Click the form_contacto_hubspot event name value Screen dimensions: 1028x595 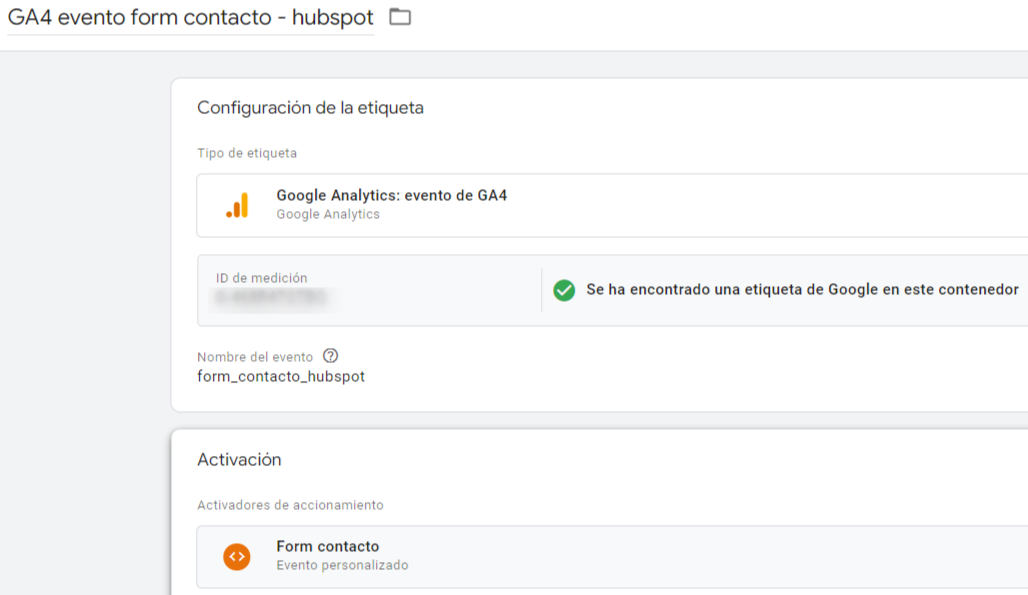(281, 377)
